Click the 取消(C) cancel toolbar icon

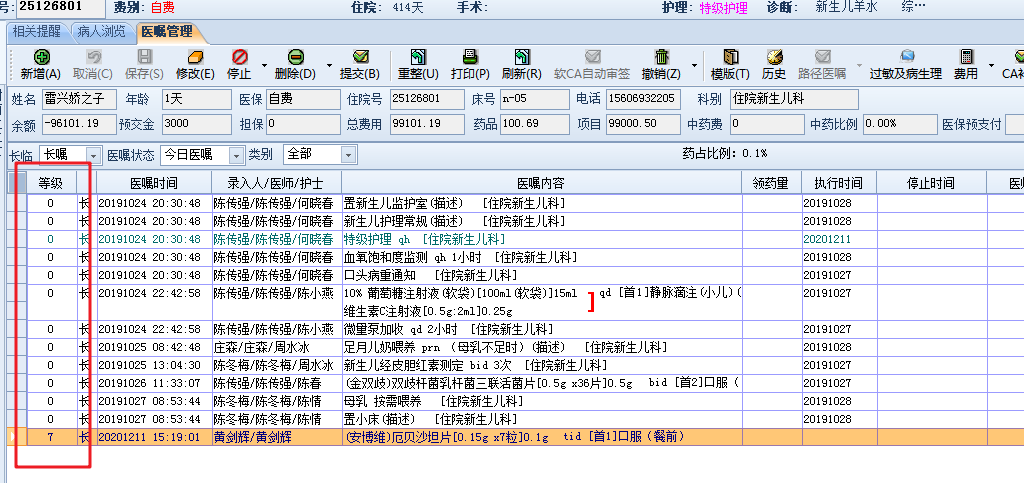tap(93, 57)
